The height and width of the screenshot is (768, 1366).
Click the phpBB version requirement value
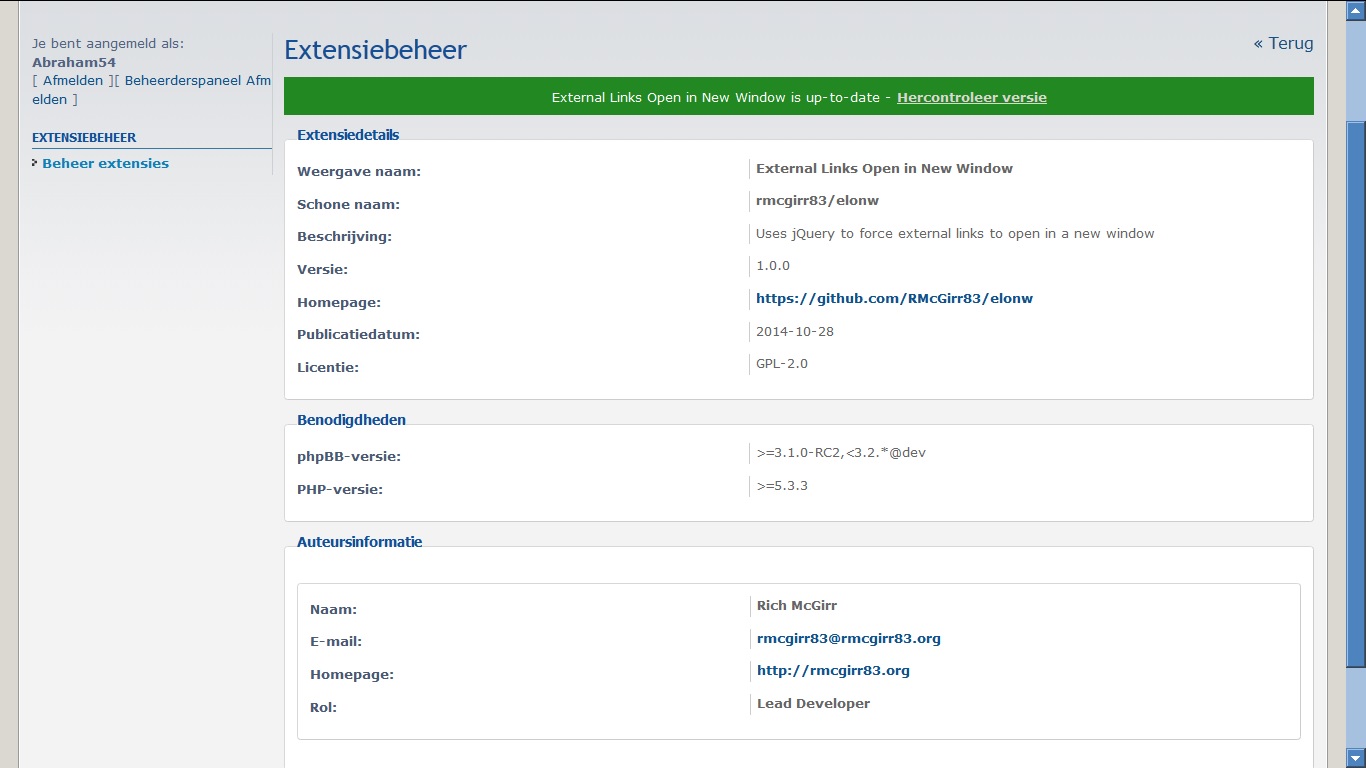tap(841, 452)
